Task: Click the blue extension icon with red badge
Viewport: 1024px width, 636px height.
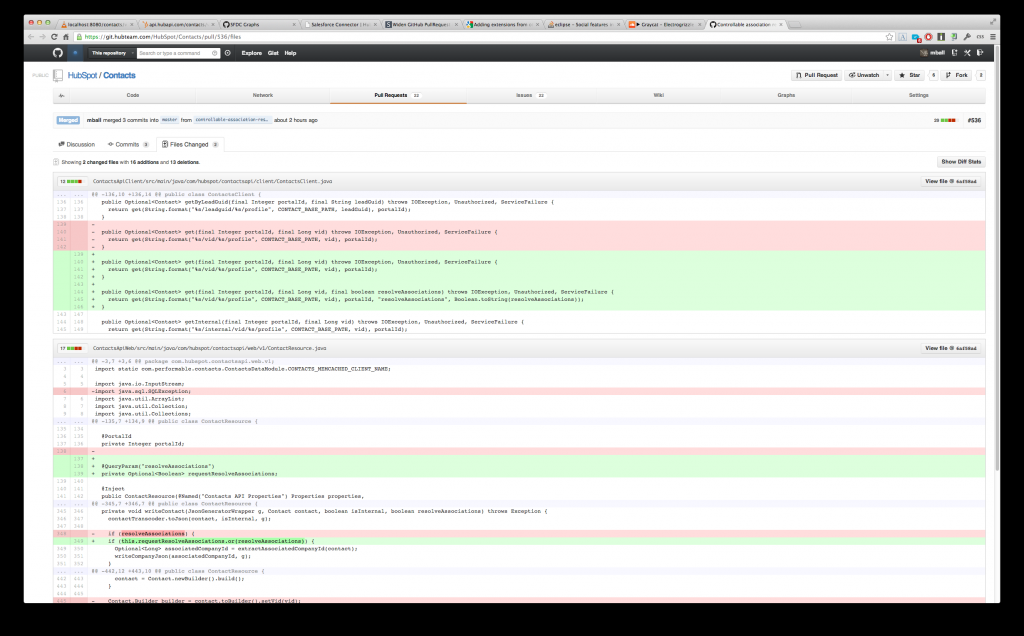Action: [x=916, y=37]
